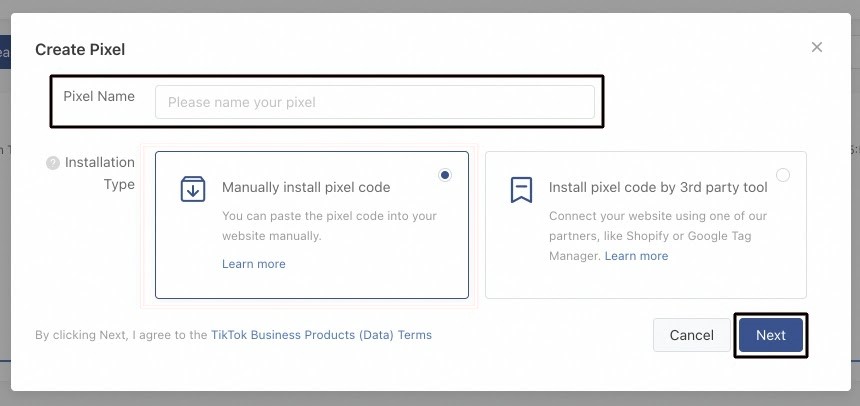Select the 3rd party tool radio button
Image resolution: width=860 pixels, height=406 pixels.
pyautogui.click(x=782, y=175)
